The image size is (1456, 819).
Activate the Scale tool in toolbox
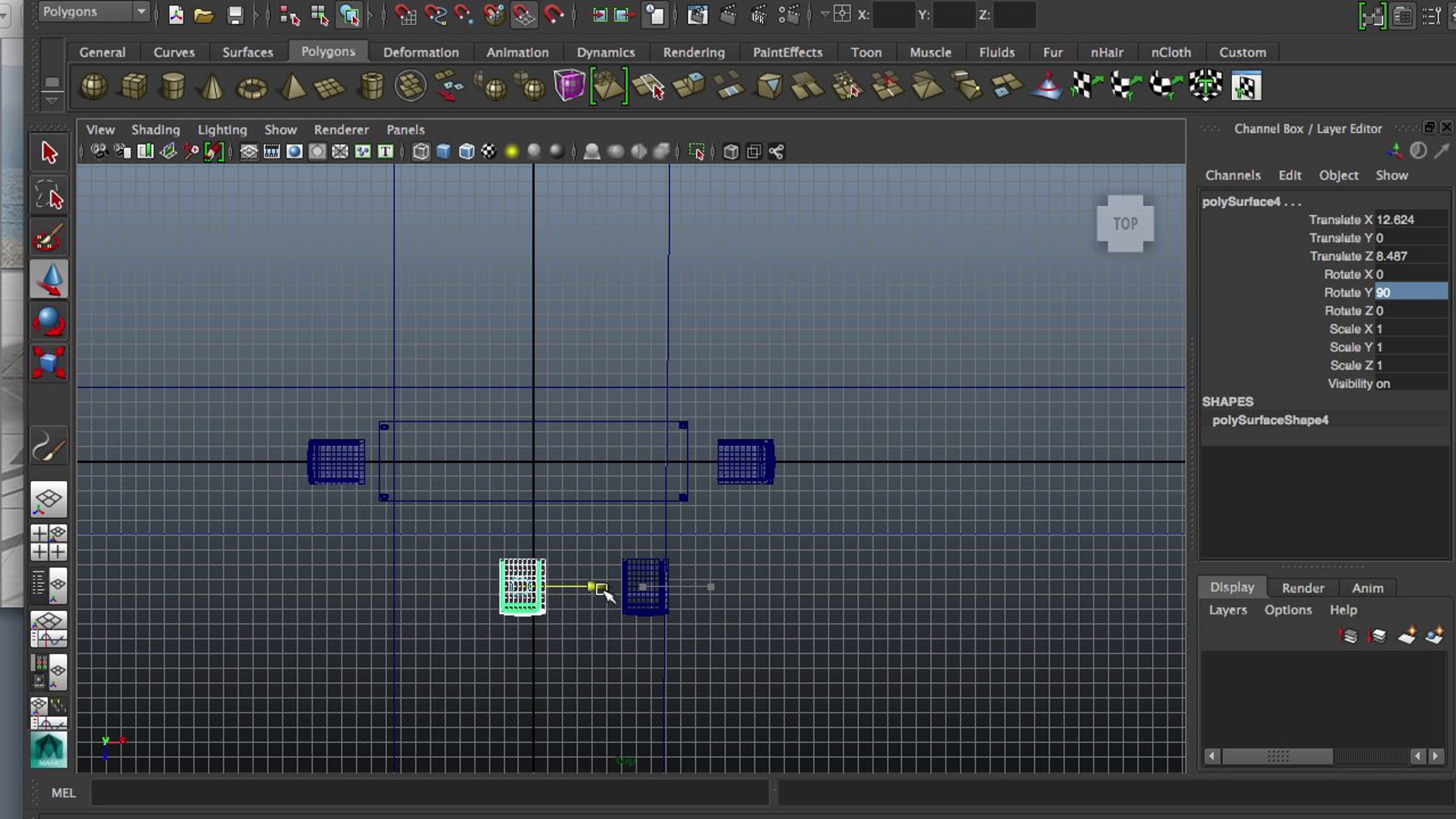tap(49, 363)
